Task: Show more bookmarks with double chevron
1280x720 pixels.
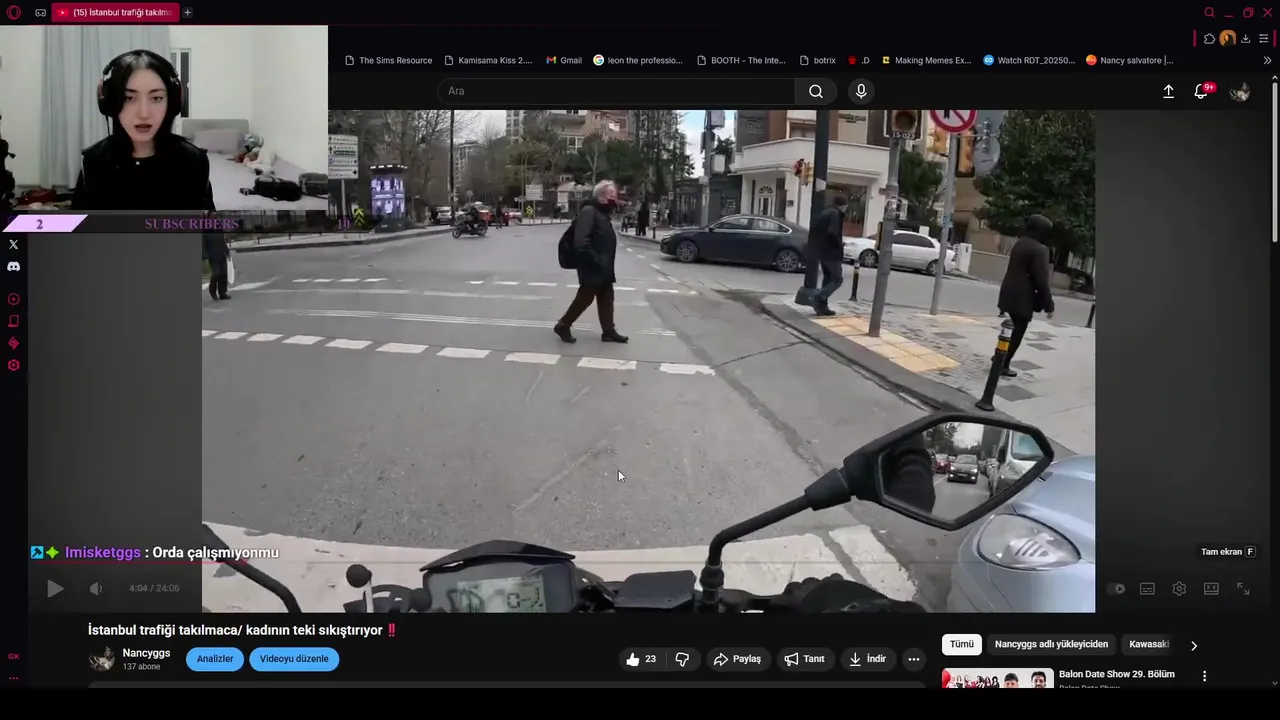Action: click(x=1267, y=60)
